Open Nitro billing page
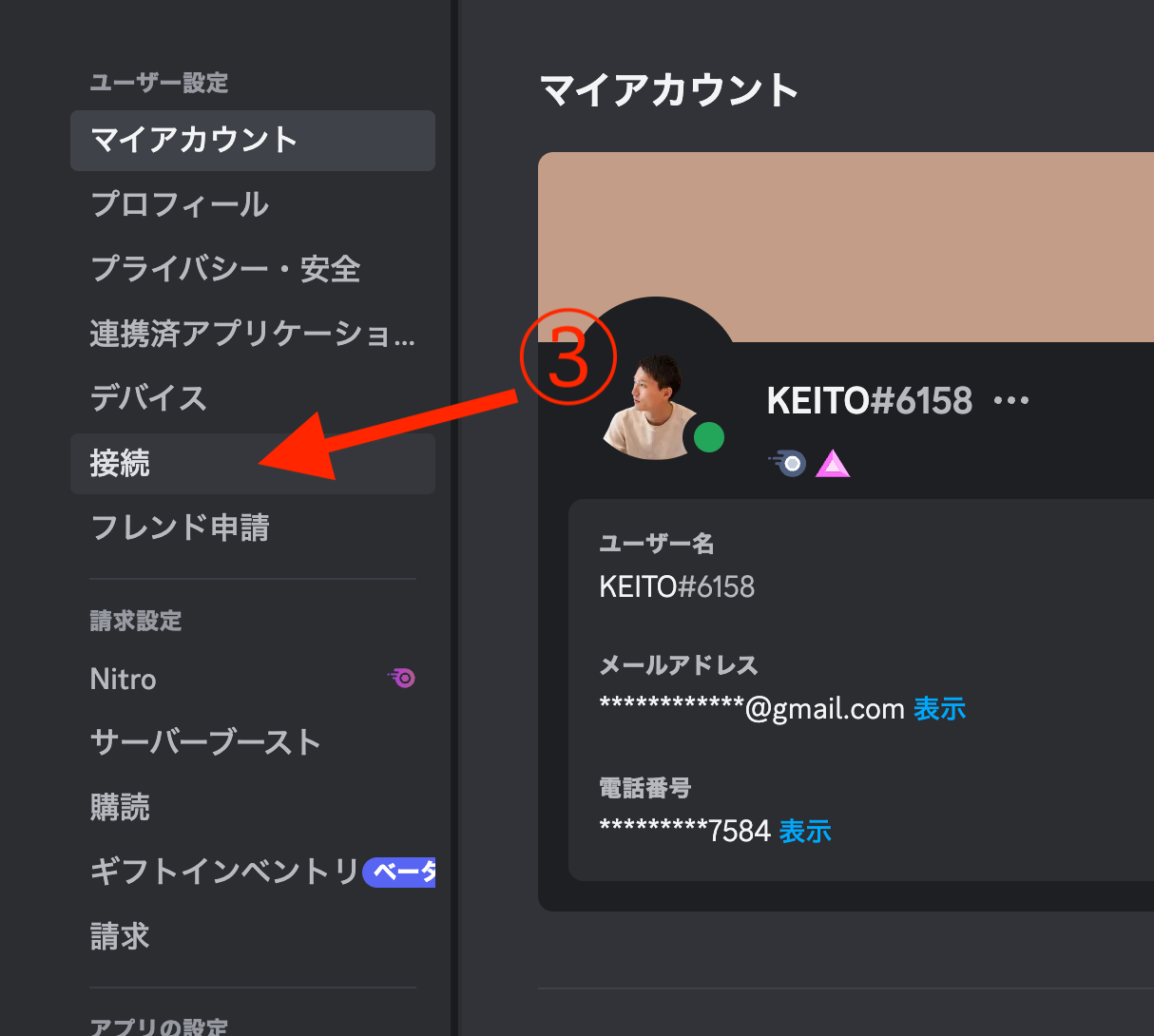The height and width of the screenshot is (1036, 1154). [252, 679]
